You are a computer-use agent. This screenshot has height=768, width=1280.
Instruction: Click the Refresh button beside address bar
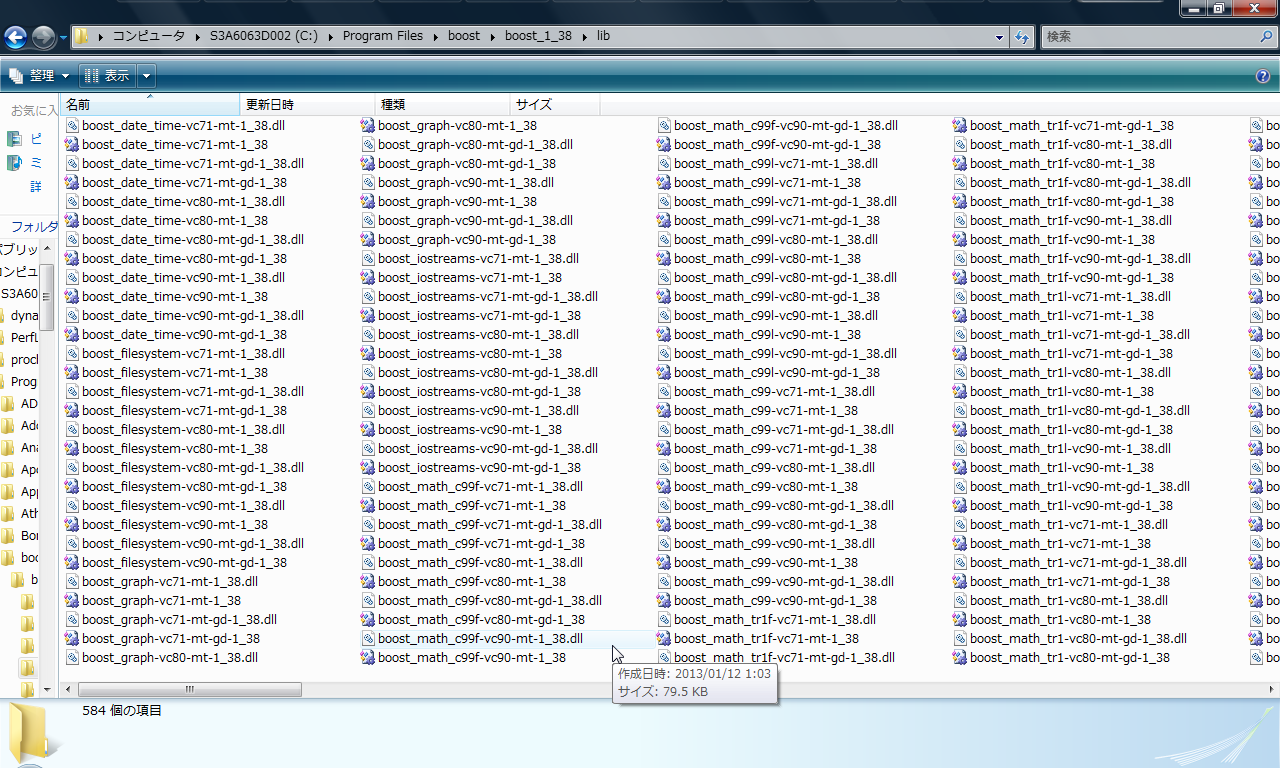pyautogui.click(x=1022, y=37)
